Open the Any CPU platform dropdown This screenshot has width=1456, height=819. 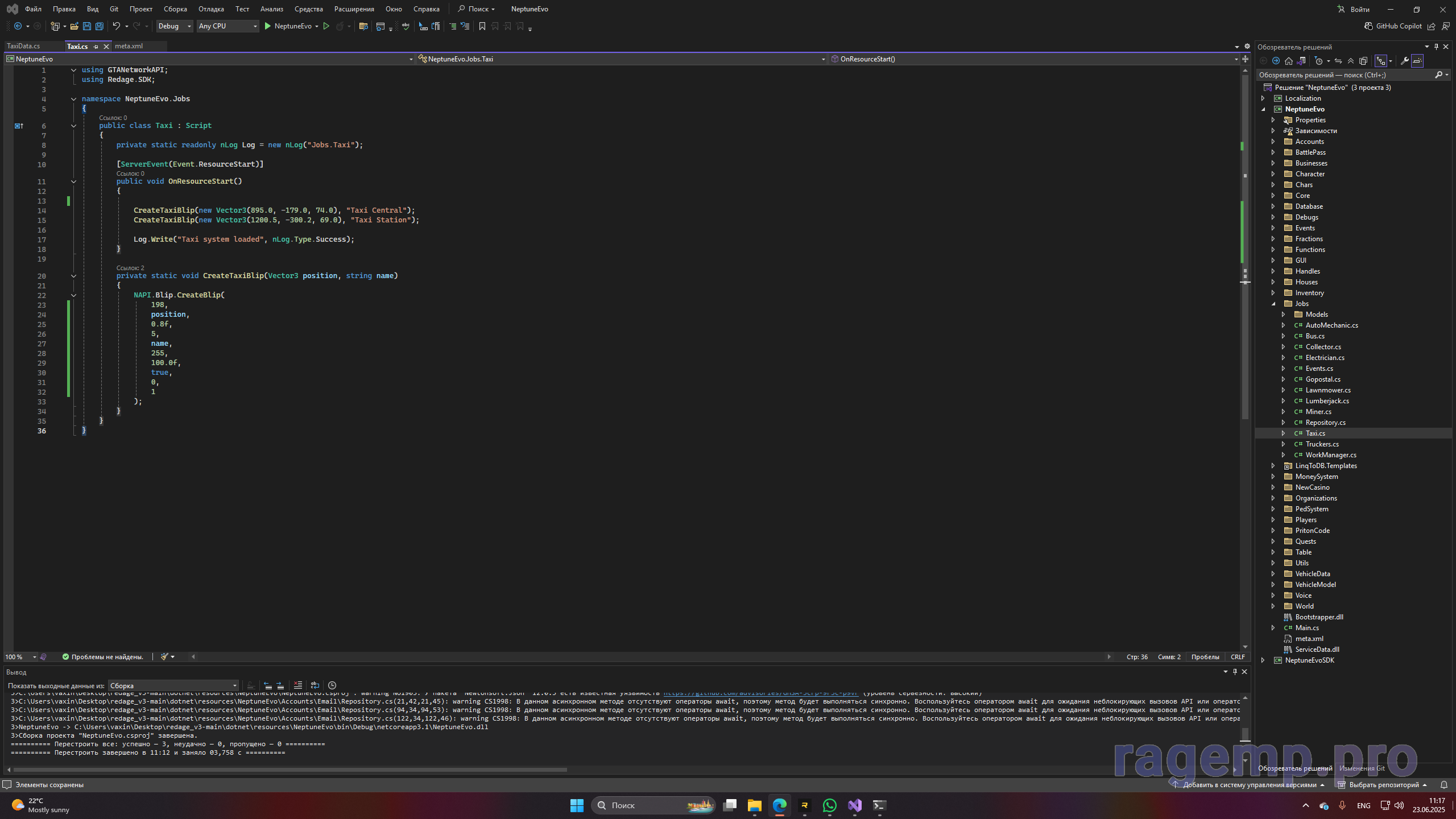click(x=227, y=26)
